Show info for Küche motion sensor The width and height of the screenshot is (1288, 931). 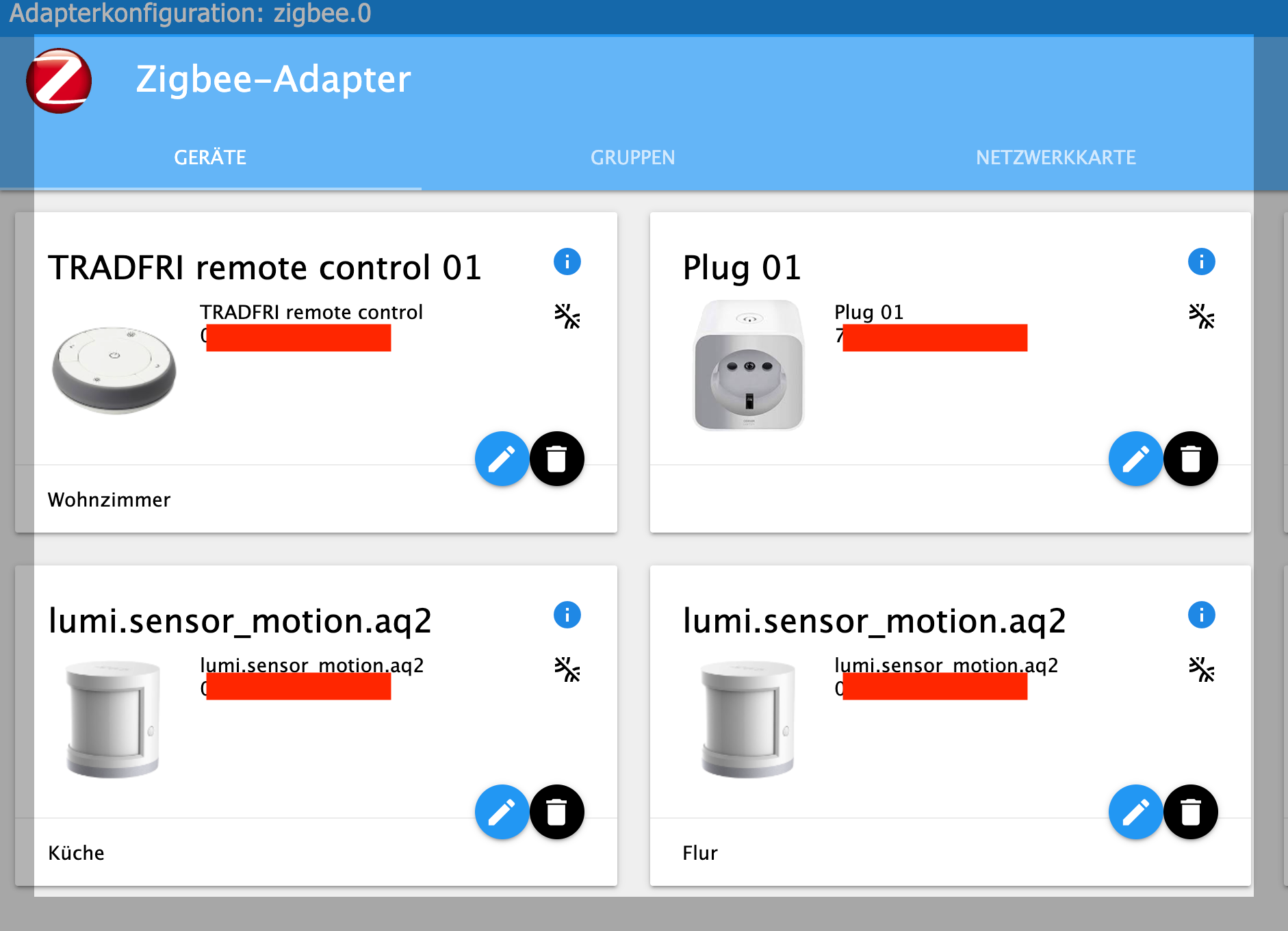click(x=567, y=615)
